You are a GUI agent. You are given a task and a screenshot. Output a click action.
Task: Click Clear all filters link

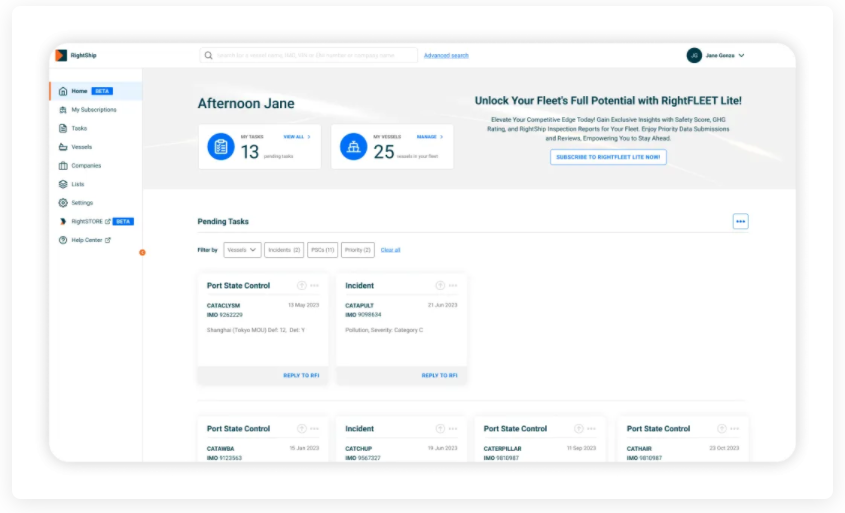391,250
